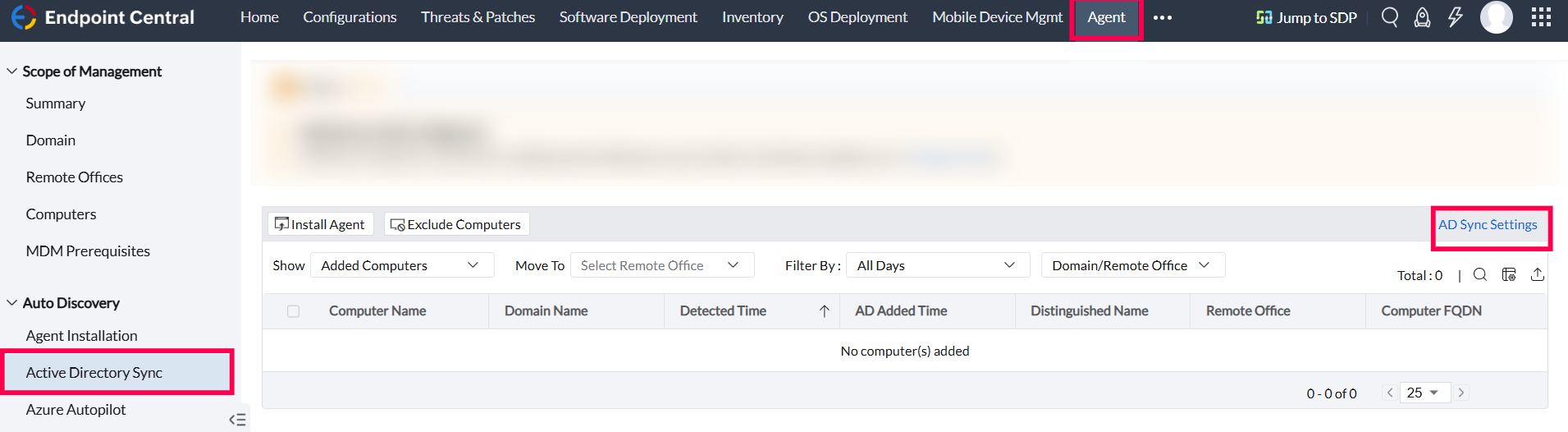Screen dimensions: 1568x432
Task: Click the search icon in the top bar
Action: click(x=1389, y=17)
